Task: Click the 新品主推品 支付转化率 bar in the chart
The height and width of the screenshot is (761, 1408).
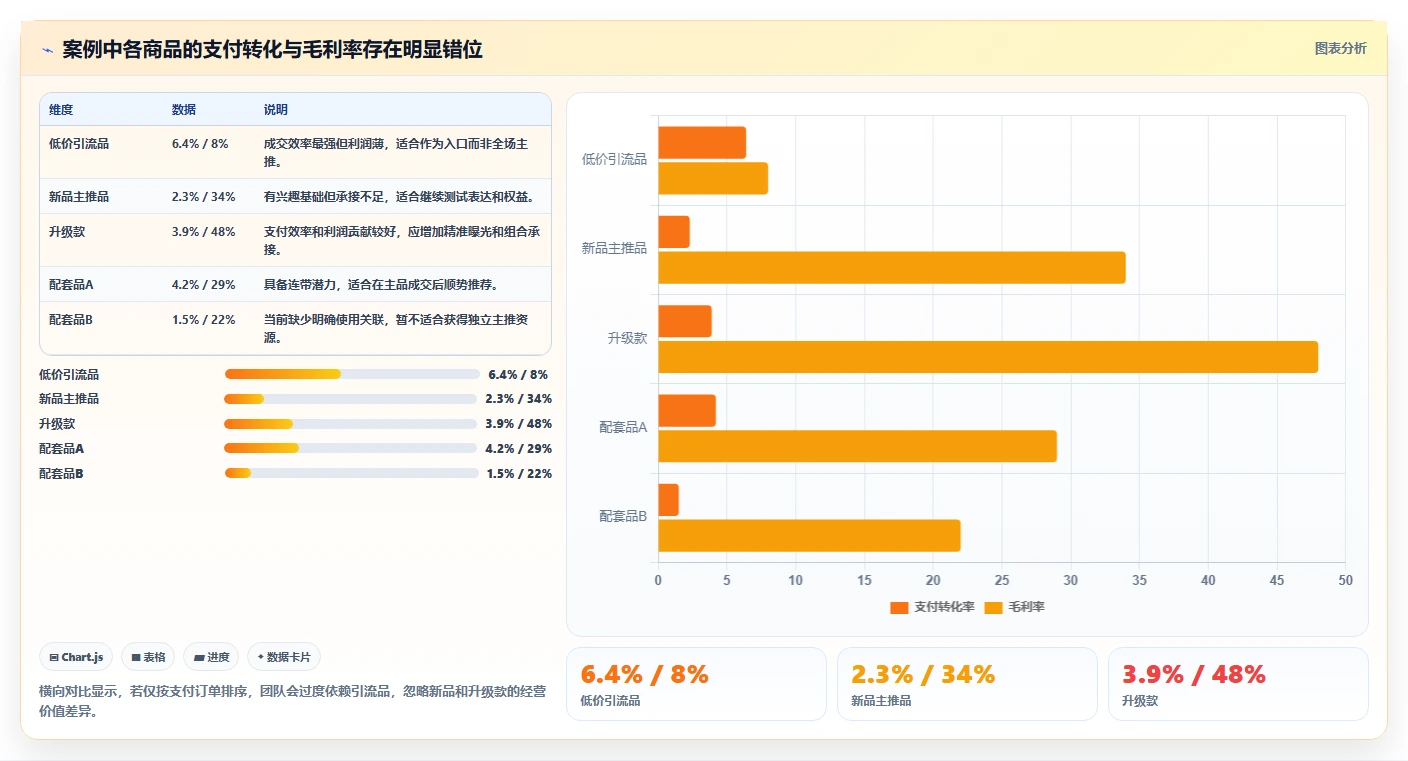Action: pos(674,232)
